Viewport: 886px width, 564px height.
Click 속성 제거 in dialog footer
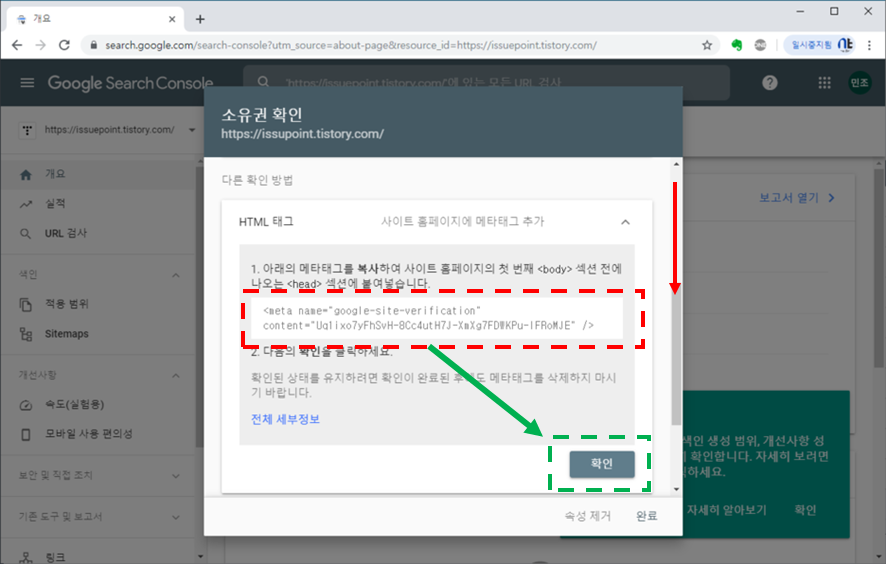click(x=588, y=516)
